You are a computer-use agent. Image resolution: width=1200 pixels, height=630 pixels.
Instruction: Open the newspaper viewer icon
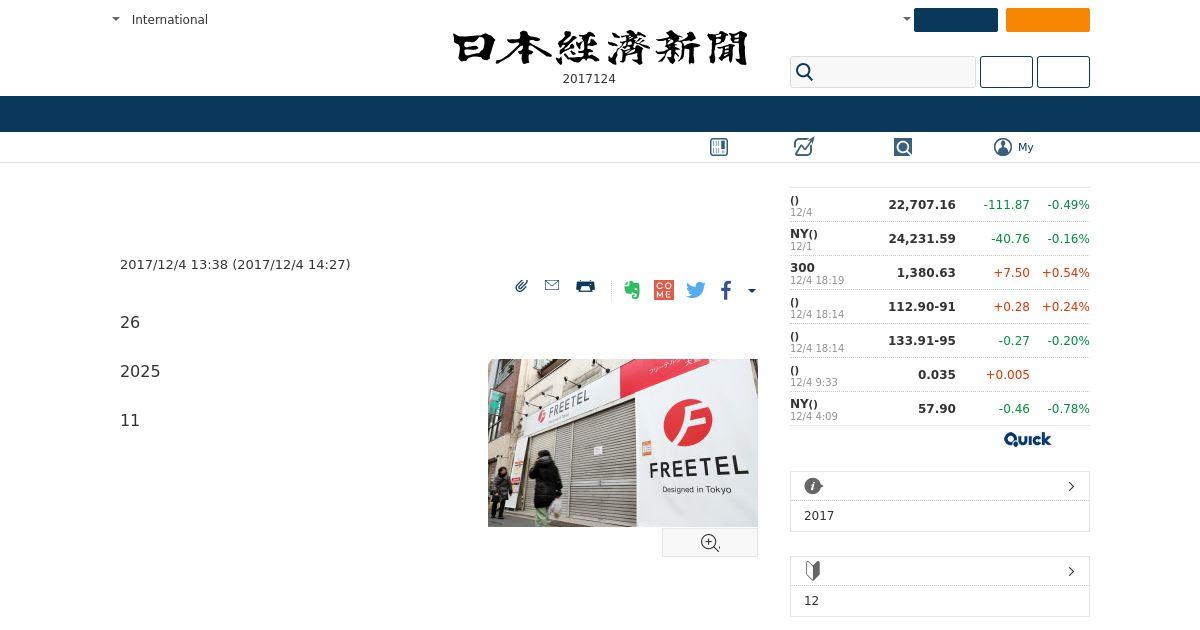click(x=719, y=147)
